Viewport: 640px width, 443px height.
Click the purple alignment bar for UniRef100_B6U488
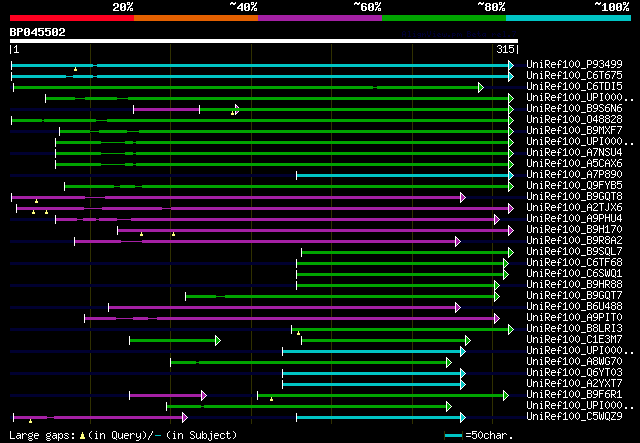click(x=283, y=308)
